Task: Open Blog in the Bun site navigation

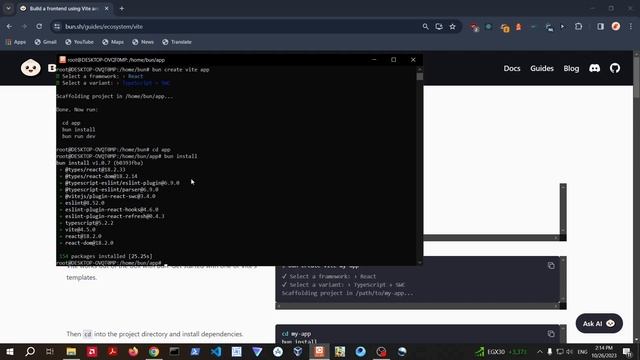Action: point(571,69)
